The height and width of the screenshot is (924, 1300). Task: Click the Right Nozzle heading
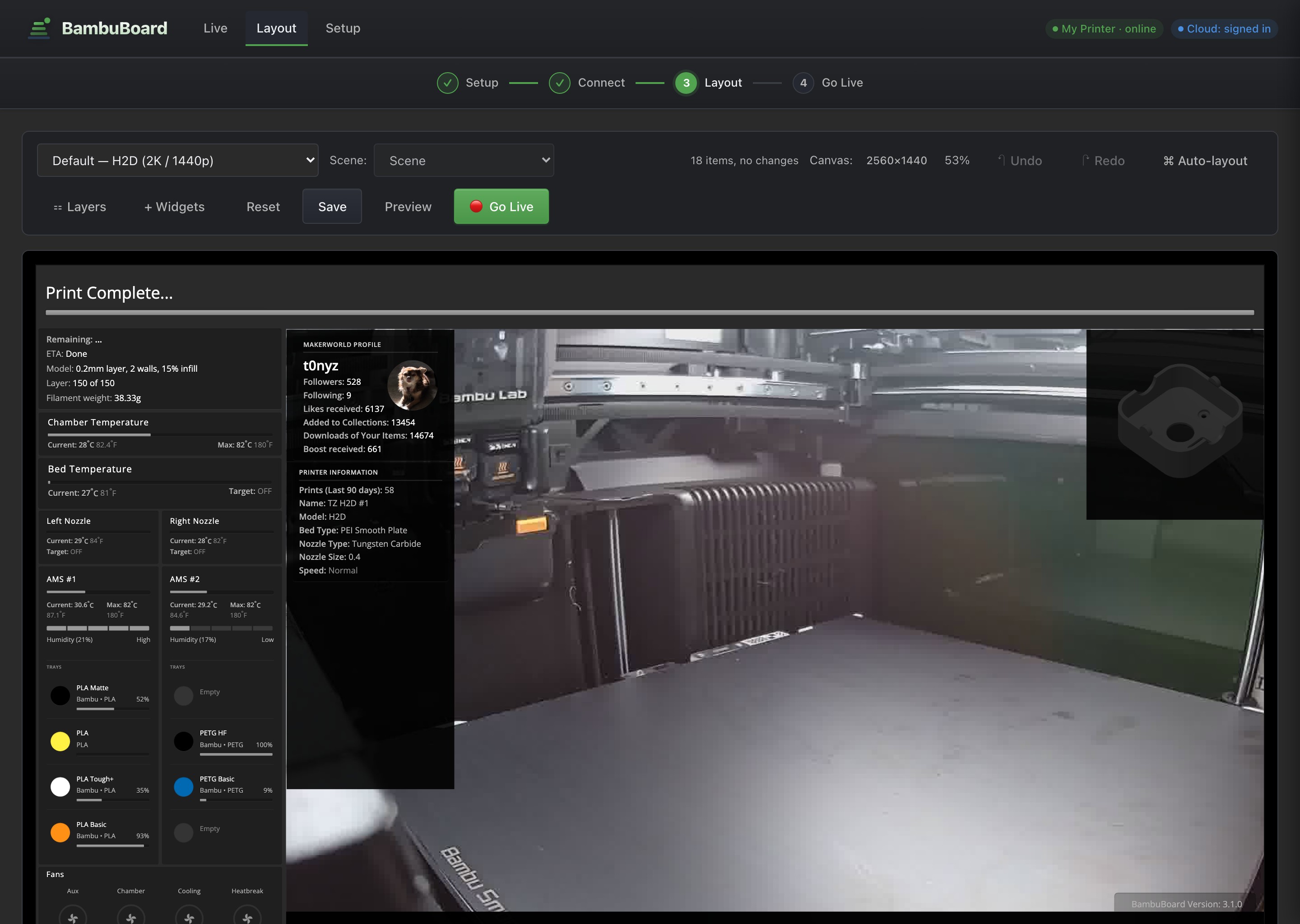pyautogui.click(x=194, y=521)
